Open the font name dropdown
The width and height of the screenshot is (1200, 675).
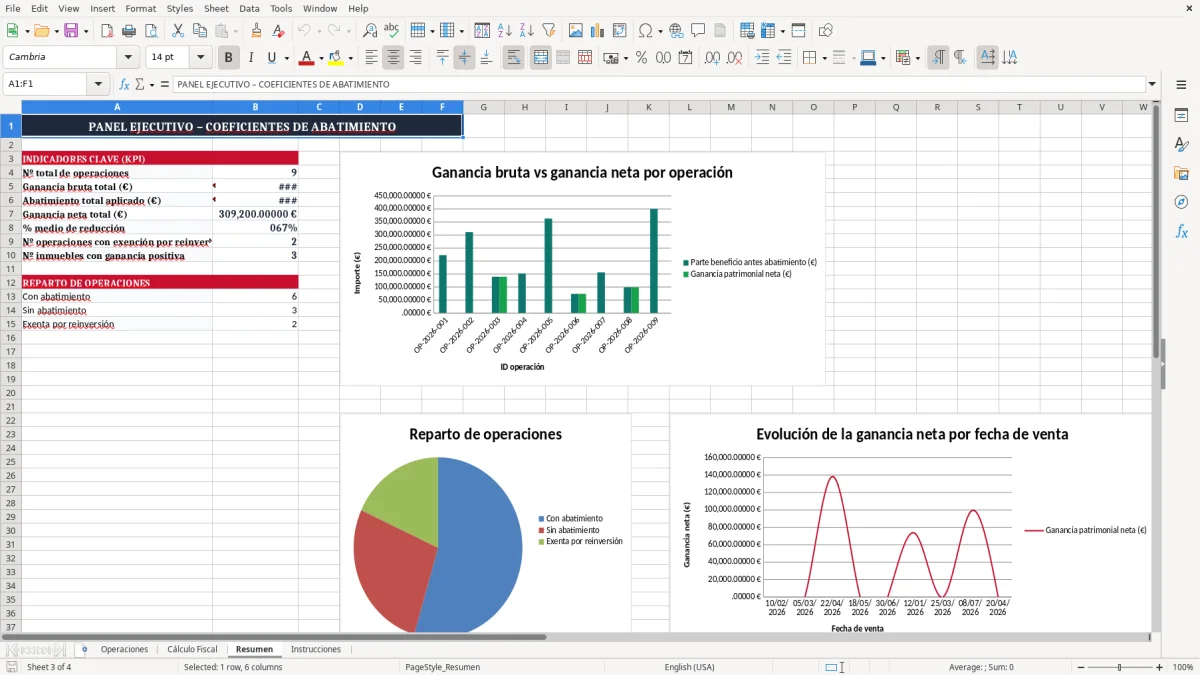coord(128,58)
